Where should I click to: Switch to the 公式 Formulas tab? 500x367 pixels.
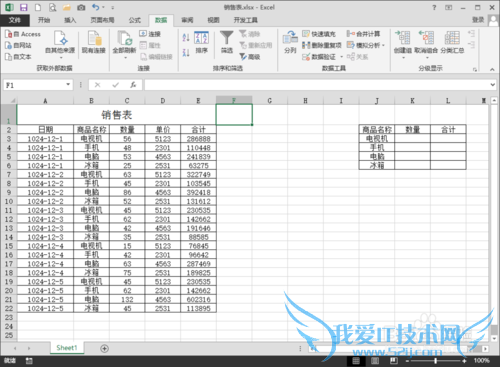[x=135, y=20]
